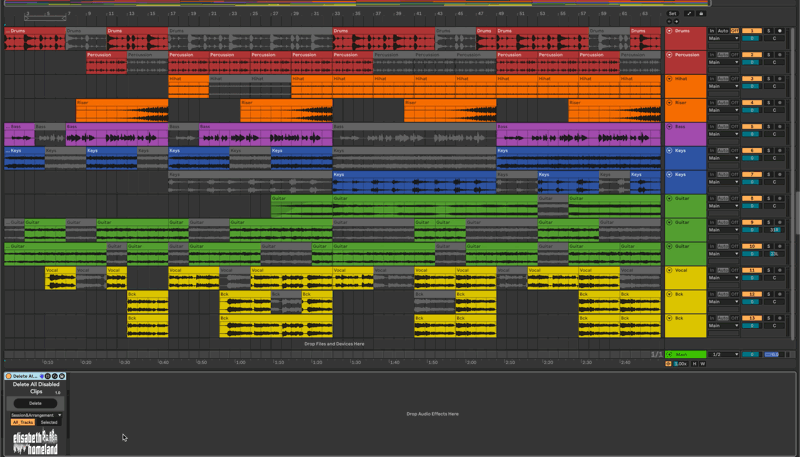Screen dimensions: 800x457
Task: Click Drop Audio Effects Here area
Action: pyautogui.click(x=432, y=414)
